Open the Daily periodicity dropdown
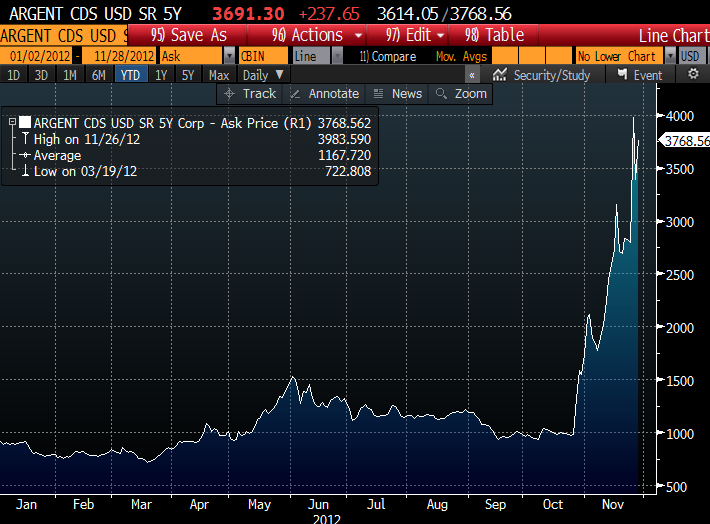Image resolution: width=710 pixels, height=524 pixels. (x=263, y=75)
